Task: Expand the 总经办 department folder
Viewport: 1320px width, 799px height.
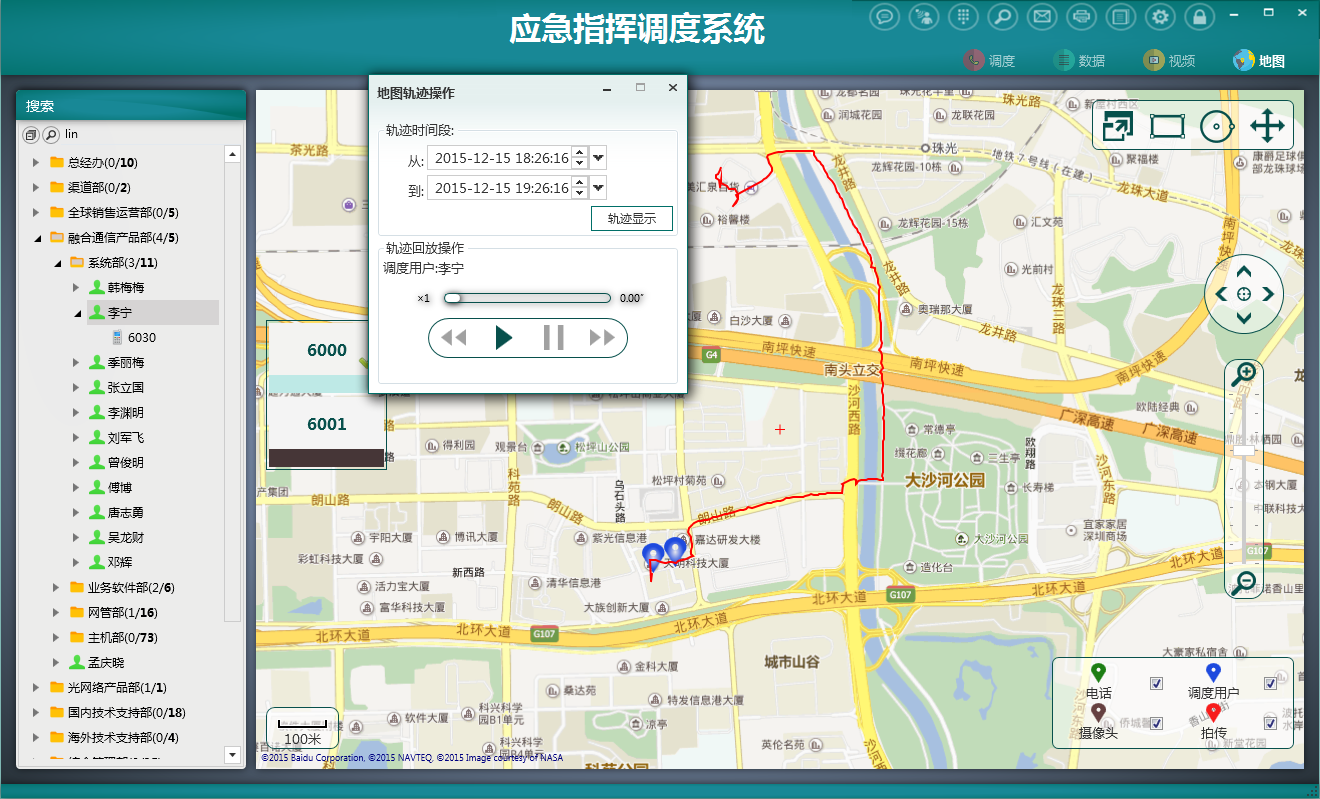Action: pyautogui.click(x=36, y=162)
